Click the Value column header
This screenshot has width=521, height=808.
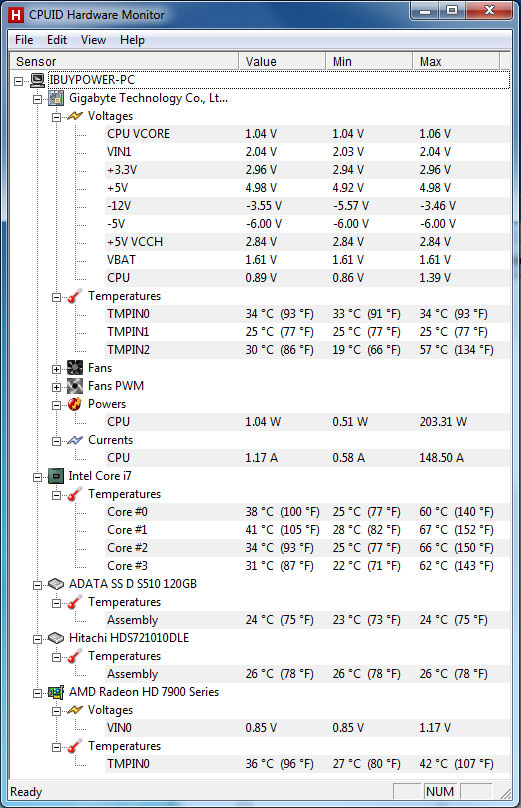pos(282,61)
